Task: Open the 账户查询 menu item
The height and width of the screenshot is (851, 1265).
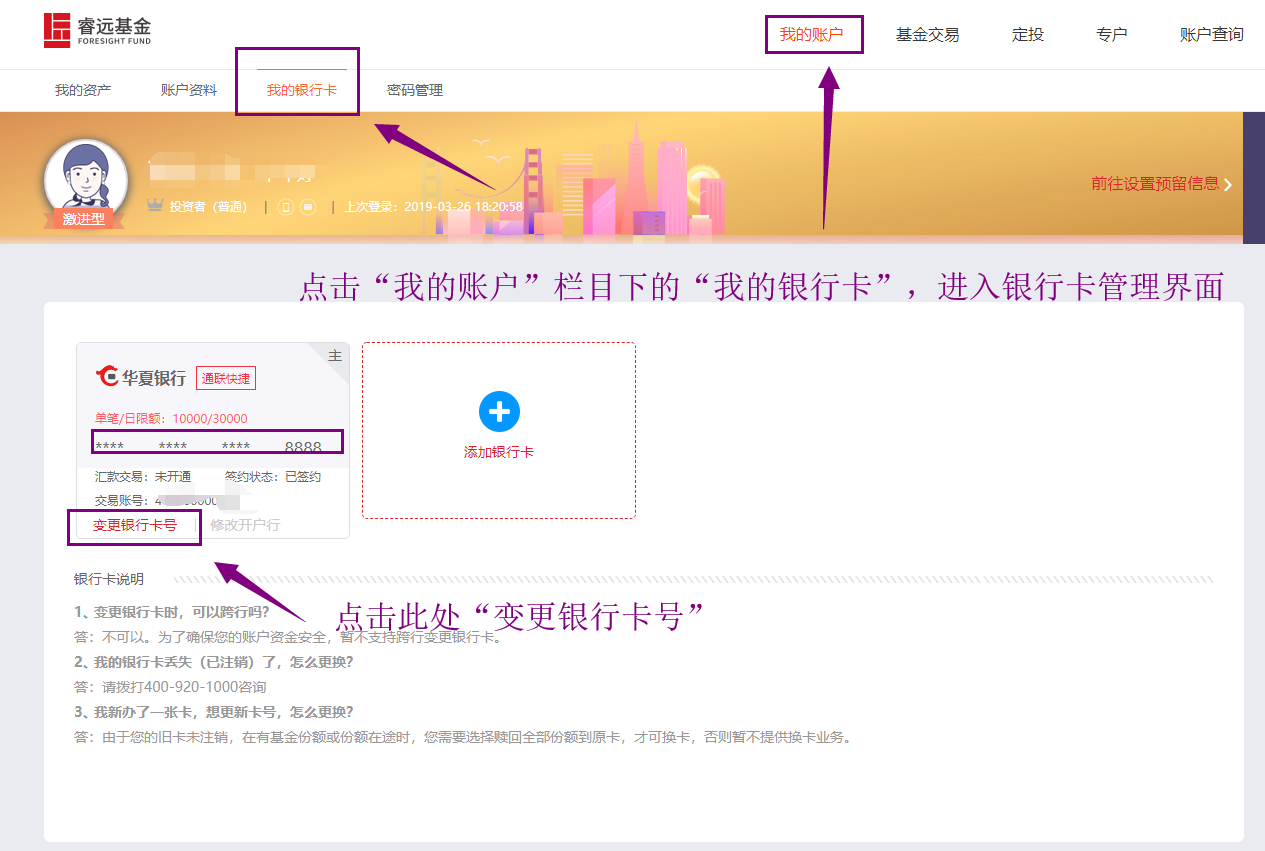Action: [x=1211, y=34]
